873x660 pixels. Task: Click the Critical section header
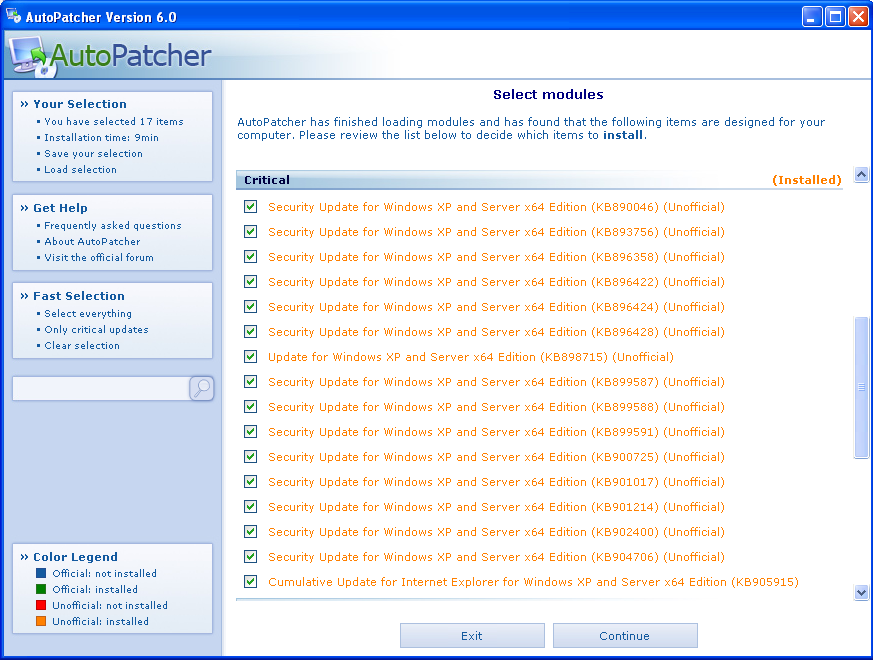pos(539,180)
